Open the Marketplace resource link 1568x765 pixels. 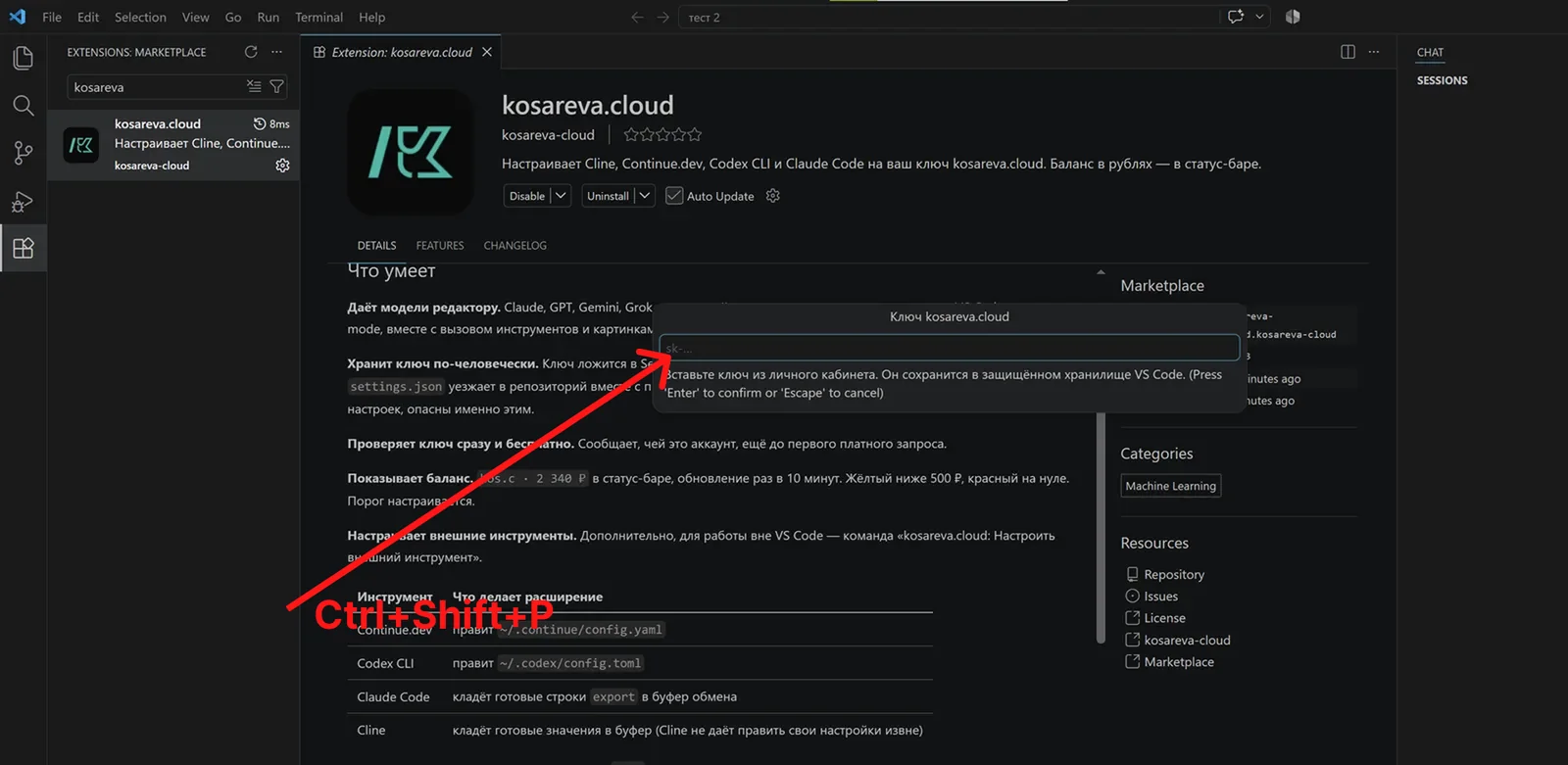click(1179, 662)
